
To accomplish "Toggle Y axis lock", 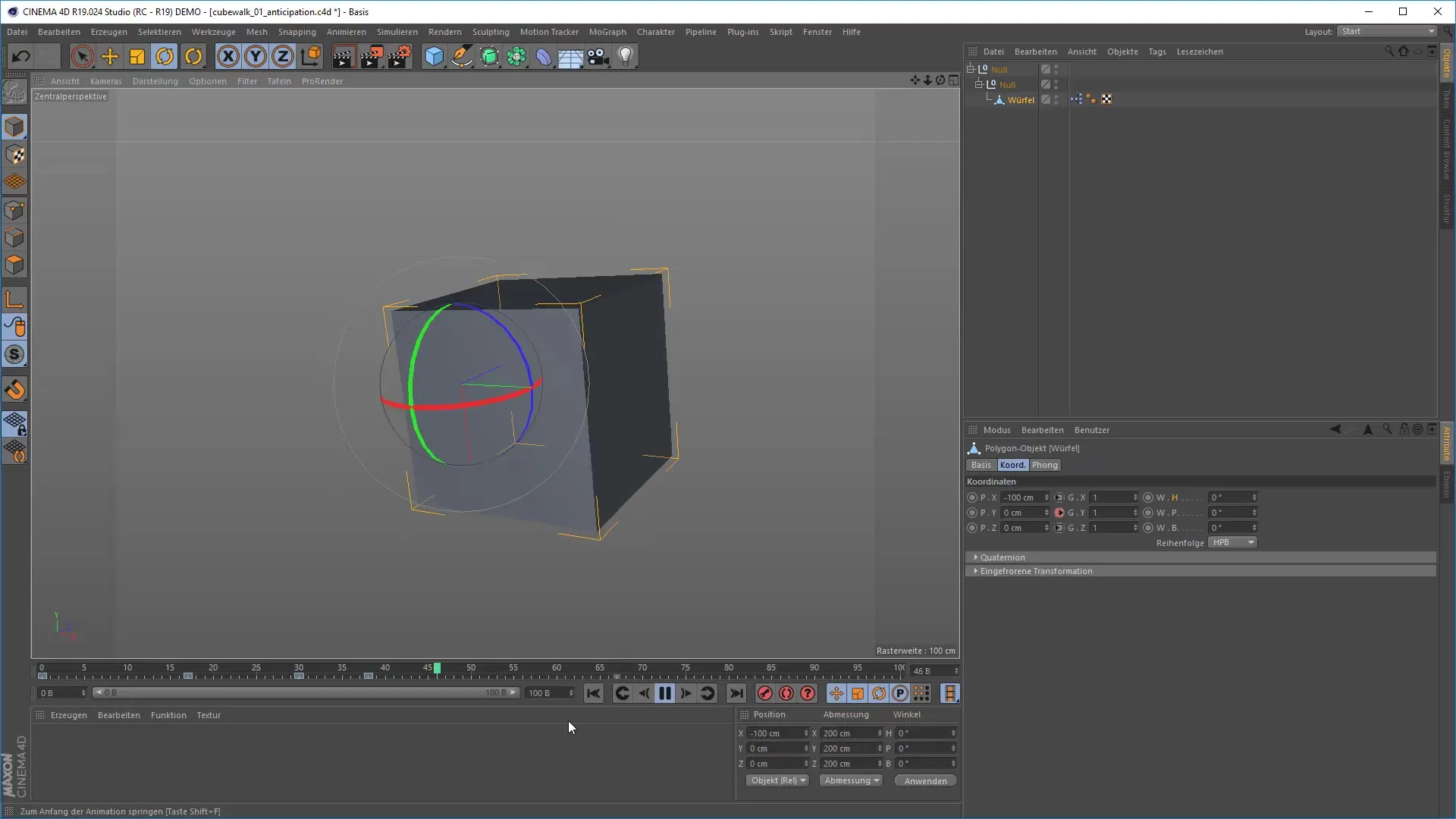I will coord(256,57).
